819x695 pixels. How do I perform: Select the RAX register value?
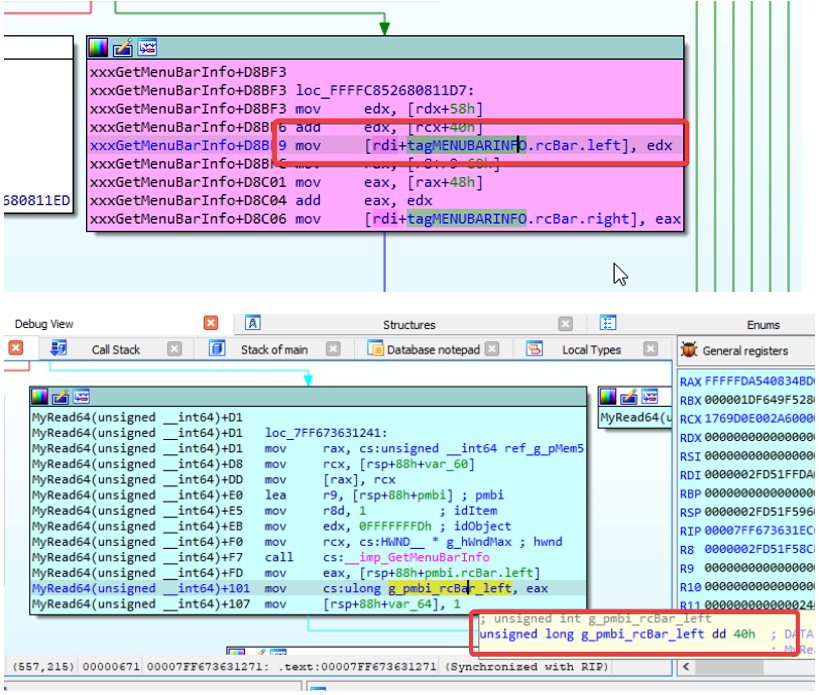759,381
